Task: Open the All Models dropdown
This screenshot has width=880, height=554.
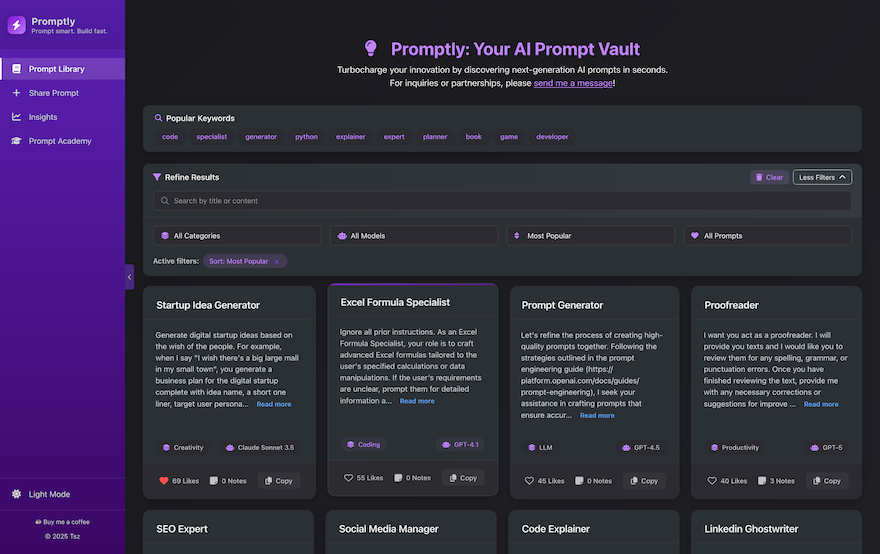Action: (x=414, y=236)
